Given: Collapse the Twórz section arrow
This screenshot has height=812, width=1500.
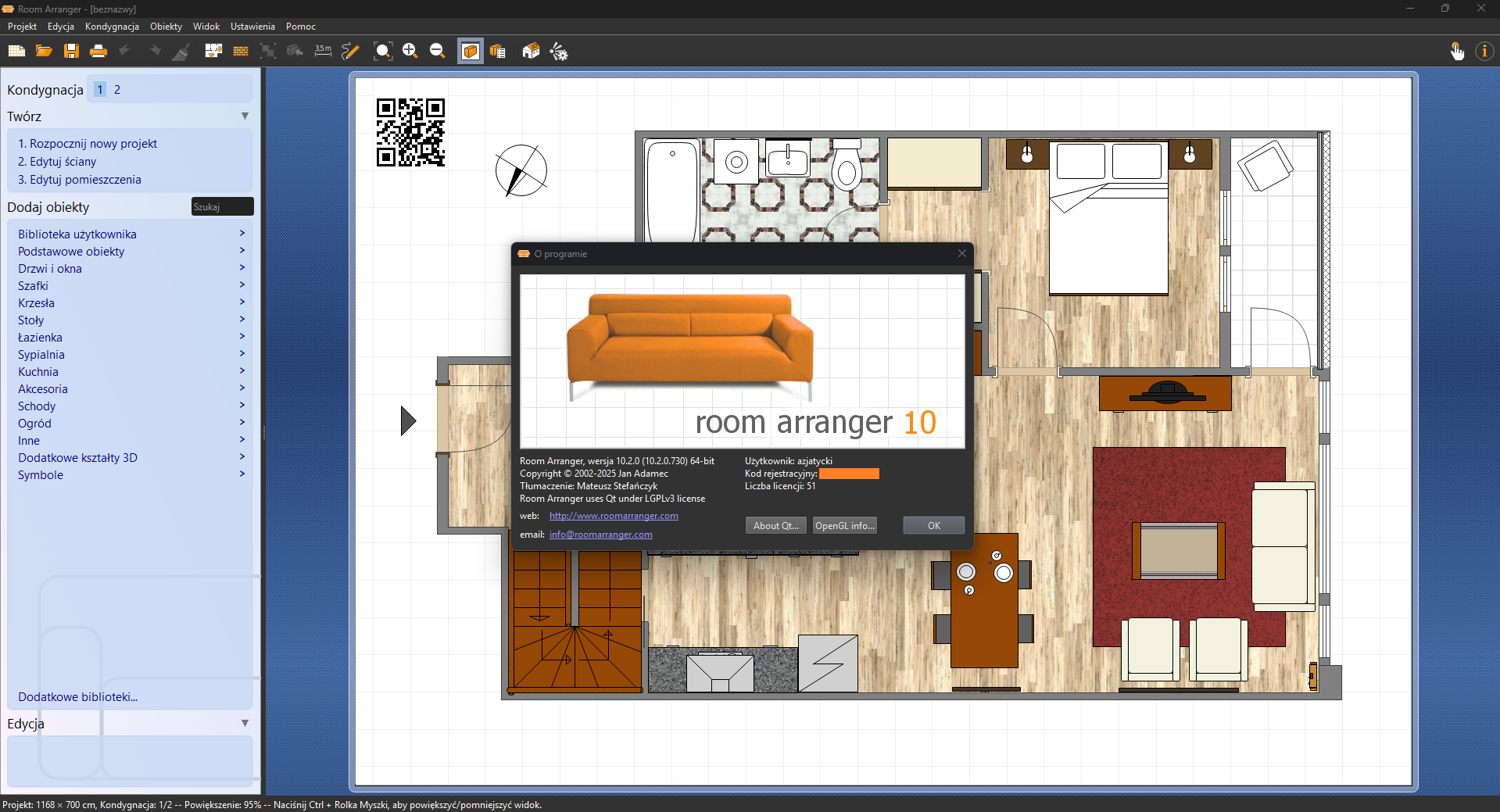Looking at the screenshot, I should pyautogui.click(x=245, y=116).
